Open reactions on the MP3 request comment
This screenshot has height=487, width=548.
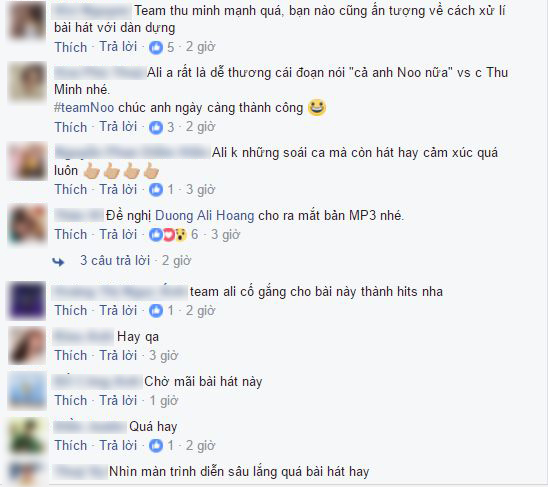point(168,235)
